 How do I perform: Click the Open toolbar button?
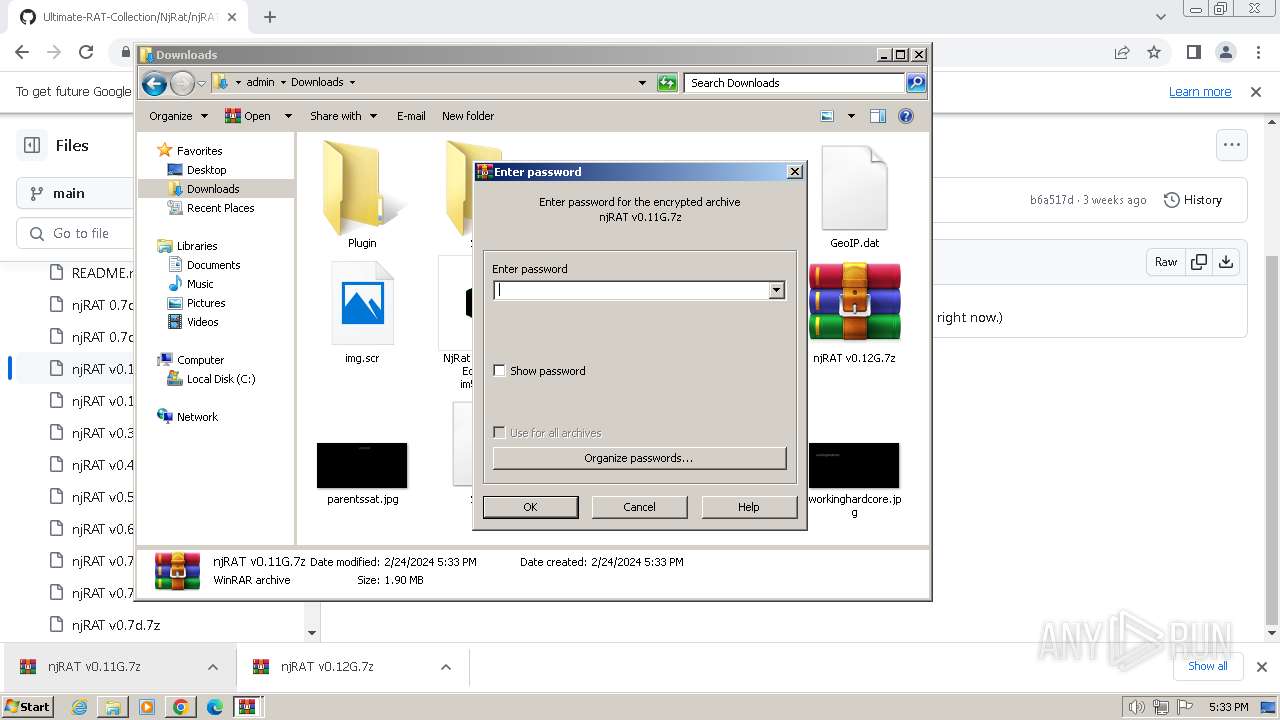(248, 116)
